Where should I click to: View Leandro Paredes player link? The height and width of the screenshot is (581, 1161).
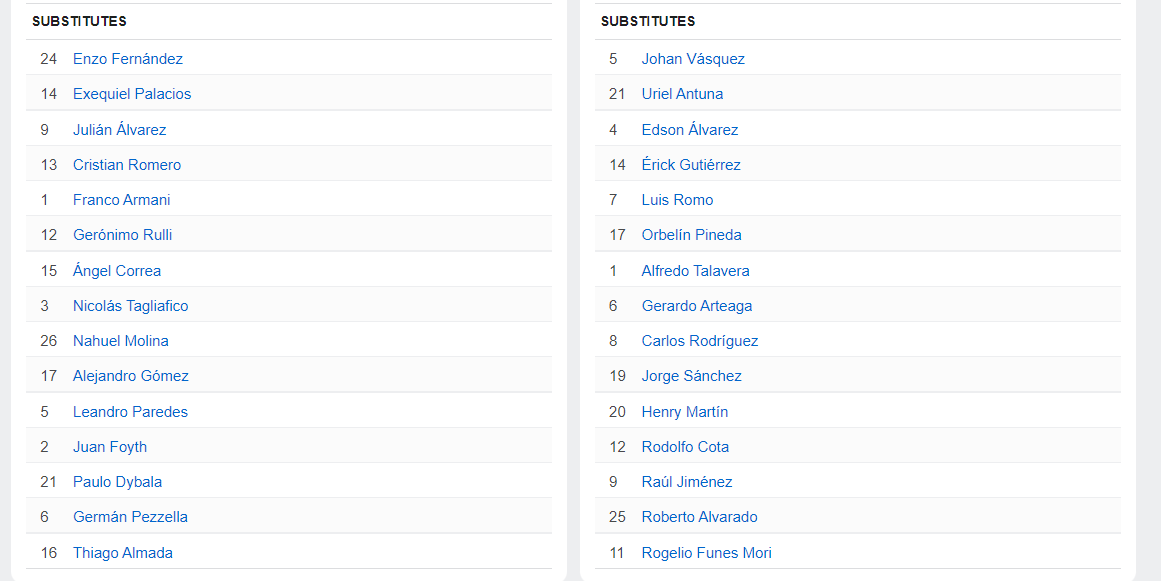[x=130, y=412]
